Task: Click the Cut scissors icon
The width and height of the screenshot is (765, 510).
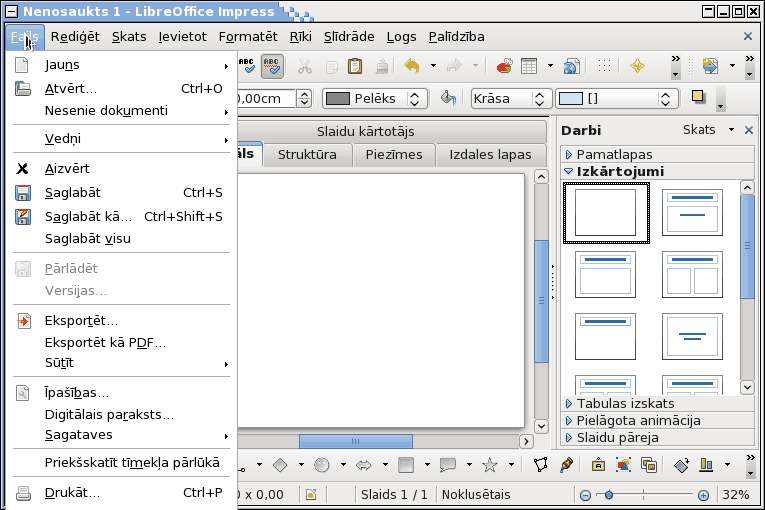Action: (x=305, y=66)
